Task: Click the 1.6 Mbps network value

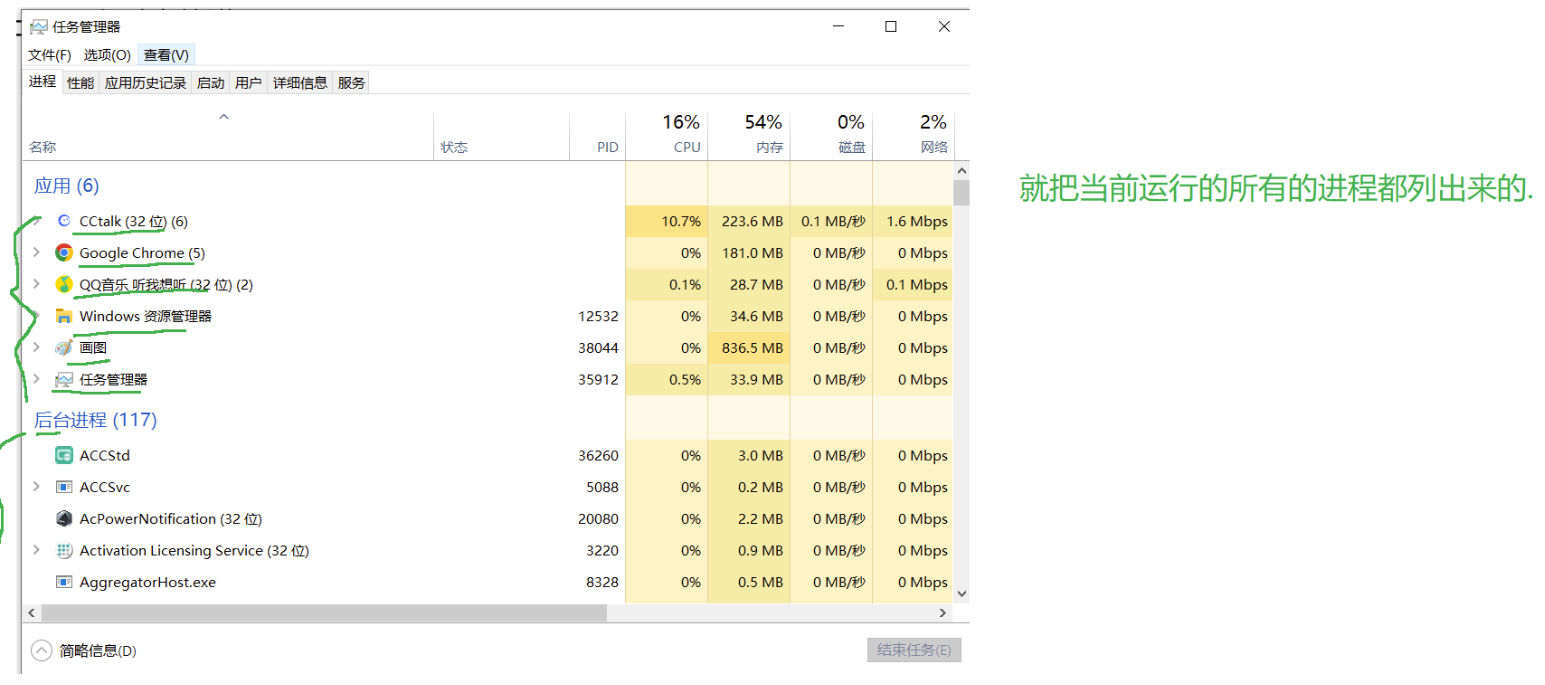Action: pos(916,221)
